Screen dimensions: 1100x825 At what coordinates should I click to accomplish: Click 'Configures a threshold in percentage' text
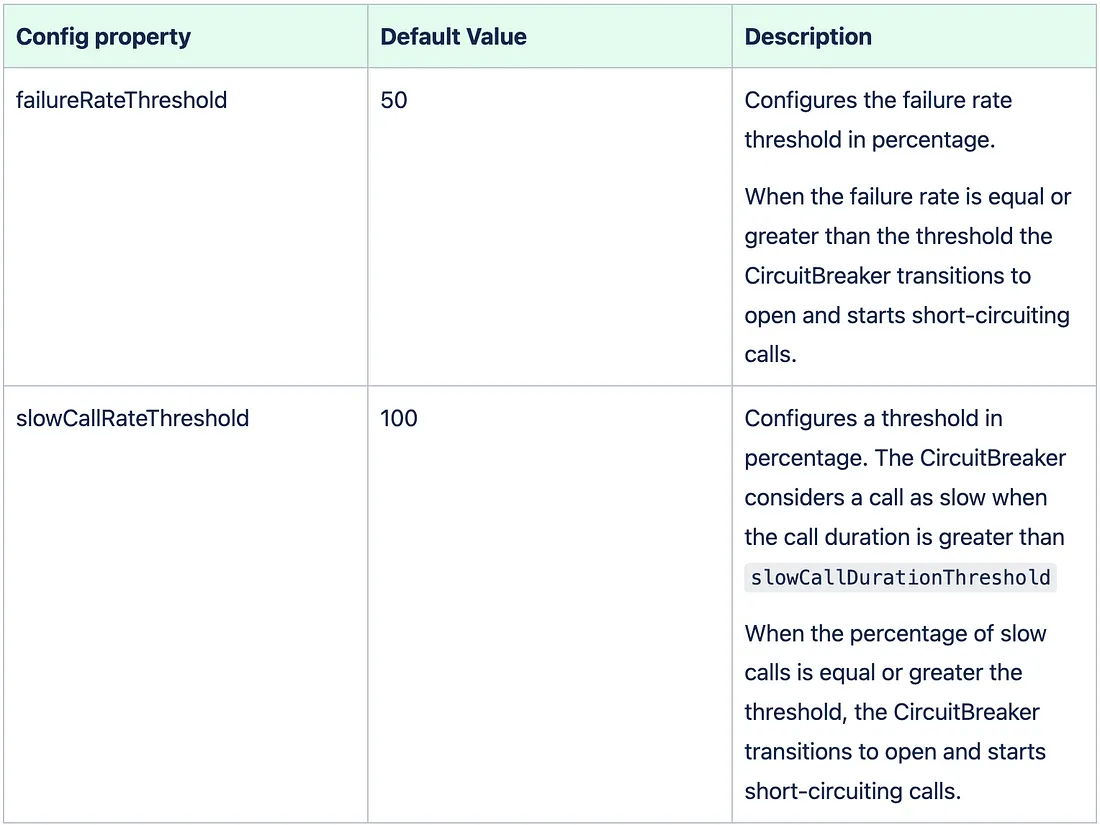pos(873,438)
